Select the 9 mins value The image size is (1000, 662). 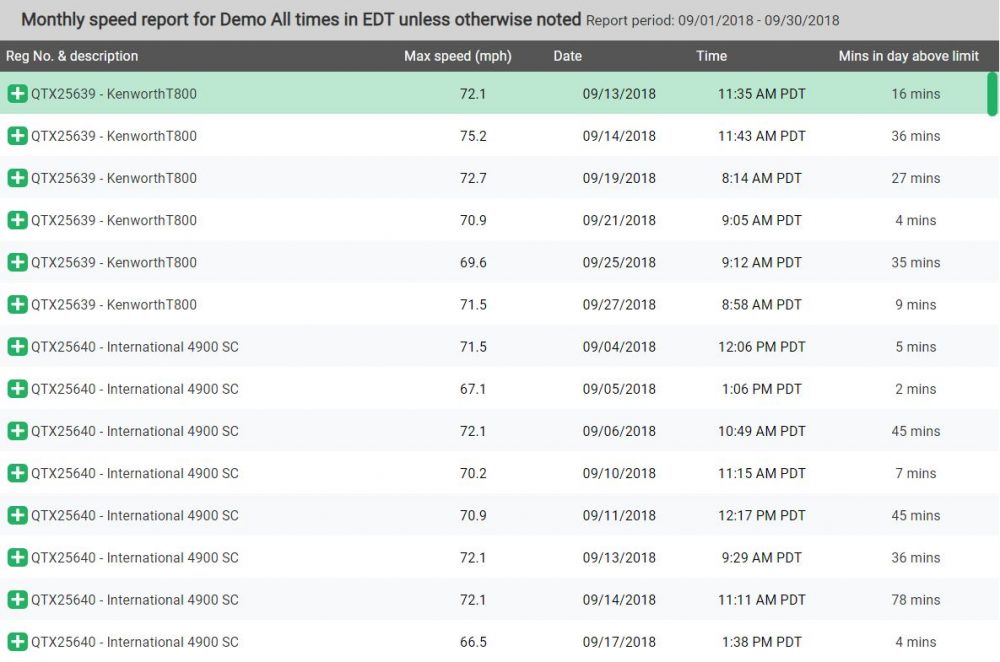[x=916, y=304]
